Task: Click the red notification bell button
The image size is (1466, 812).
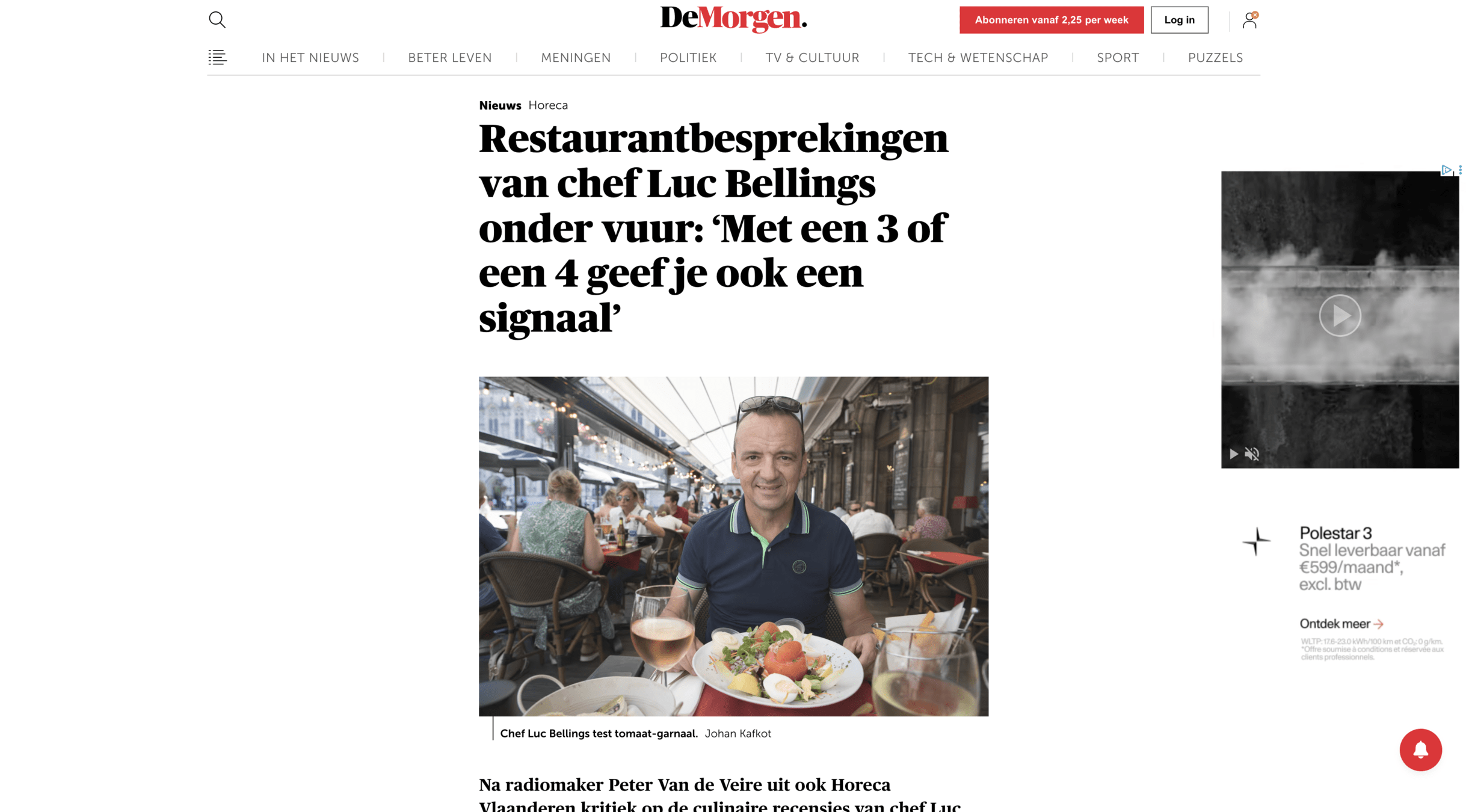Action: (x=1420, y=749)
